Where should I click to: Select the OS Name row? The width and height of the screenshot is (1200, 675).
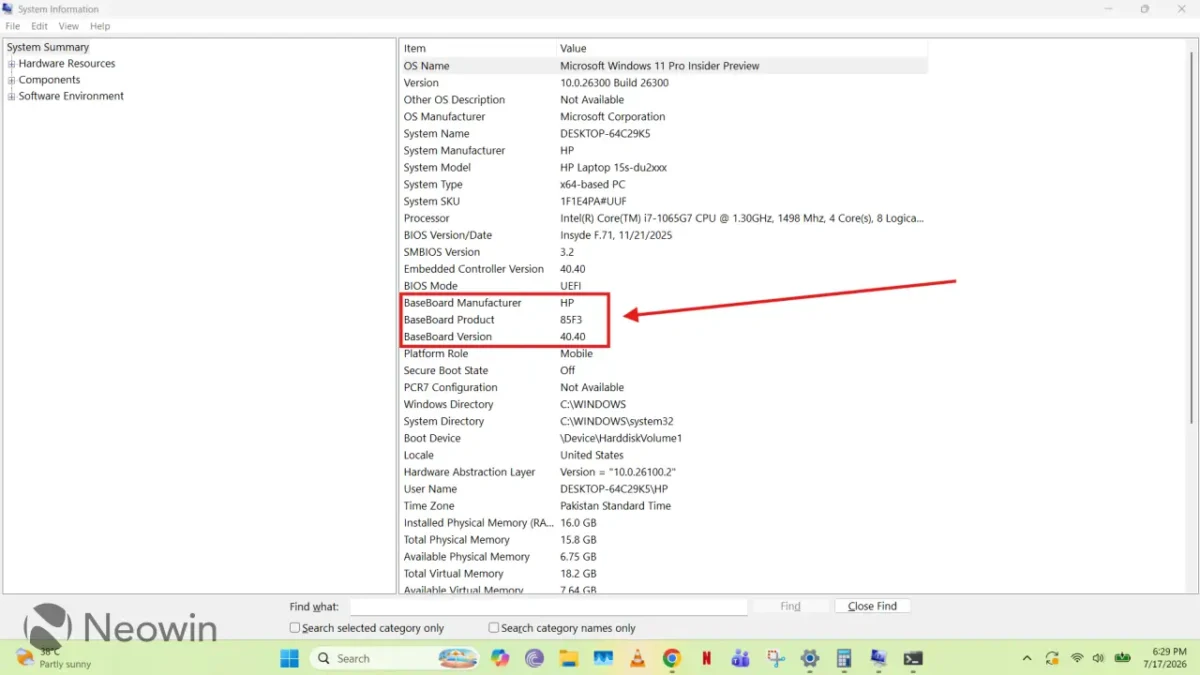(664, 66)
